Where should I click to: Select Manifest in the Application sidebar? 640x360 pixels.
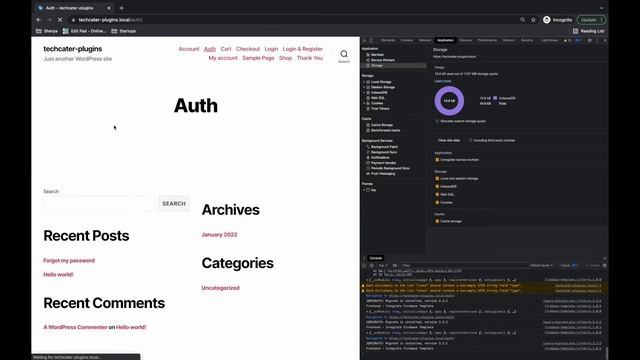tap(377, 55)
